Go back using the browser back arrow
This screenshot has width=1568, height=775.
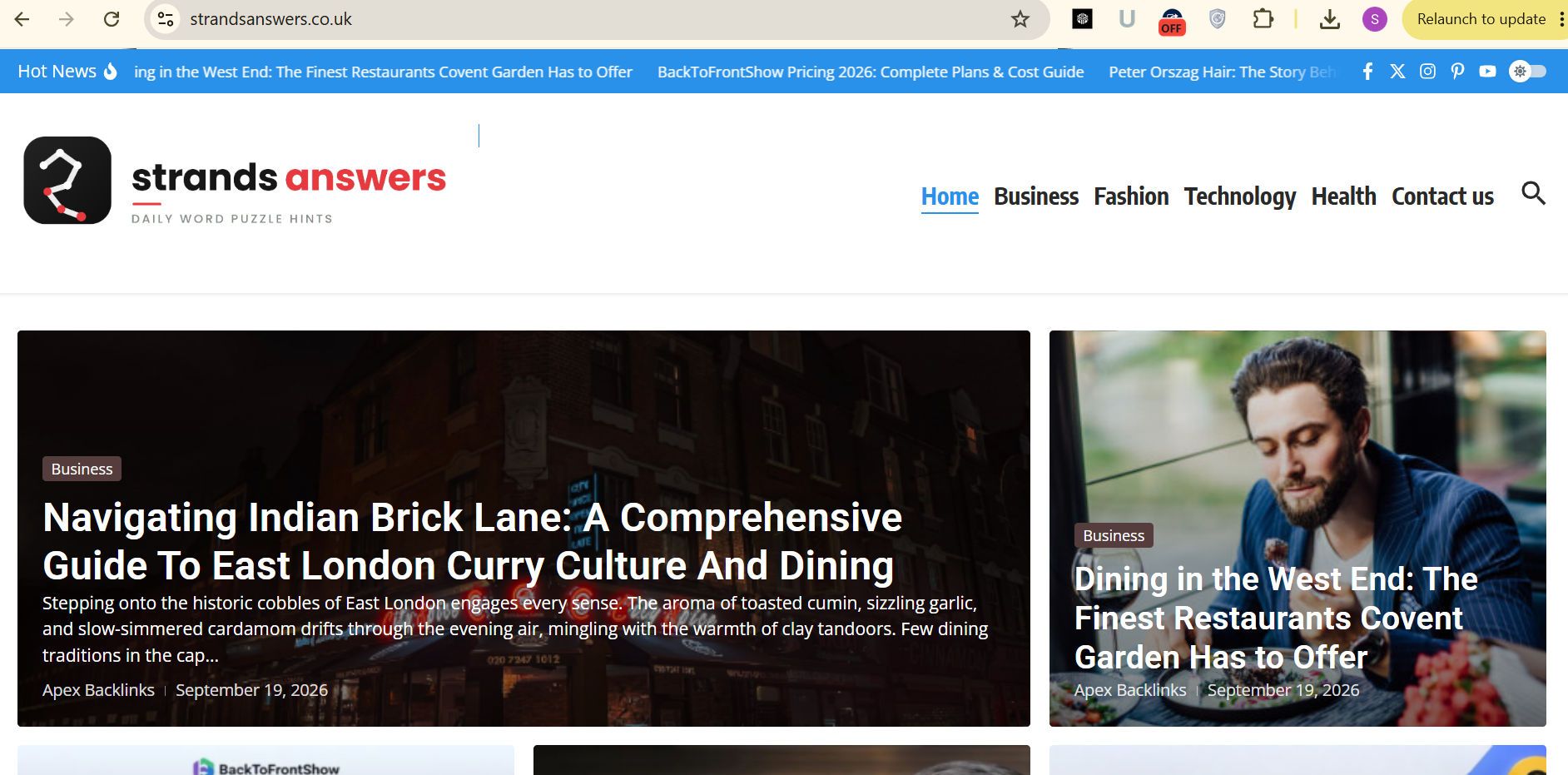click(22, 19)
